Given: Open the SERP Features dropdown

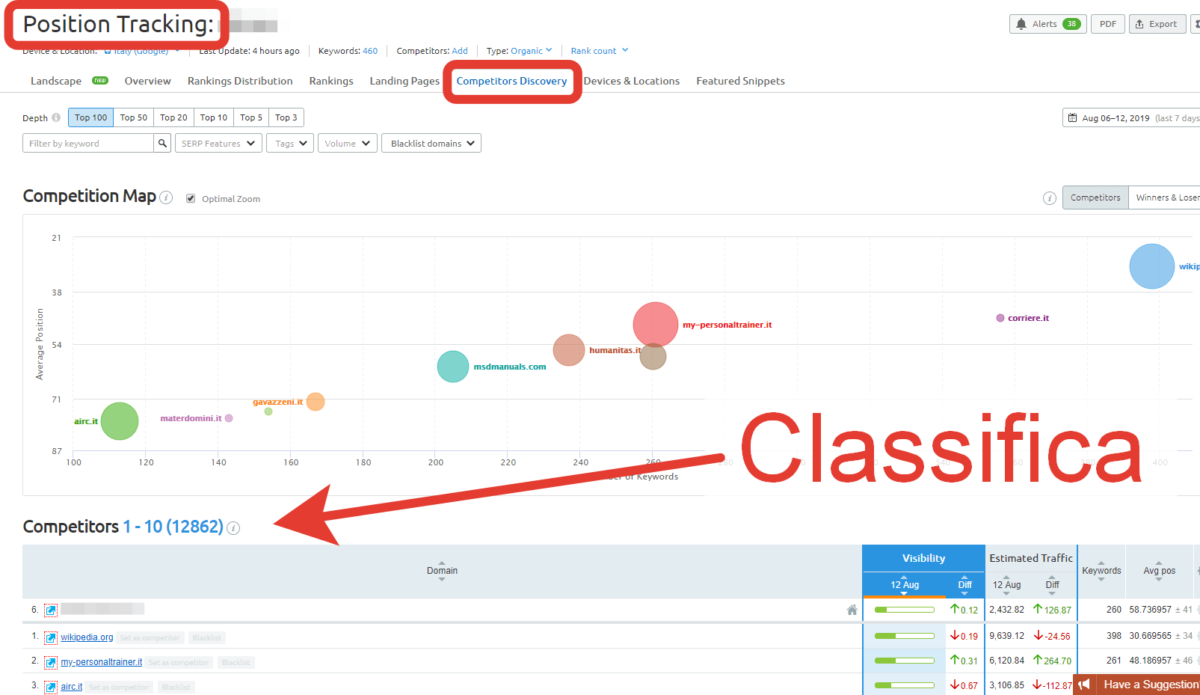Looking at the screenshot, I should 218,143.
